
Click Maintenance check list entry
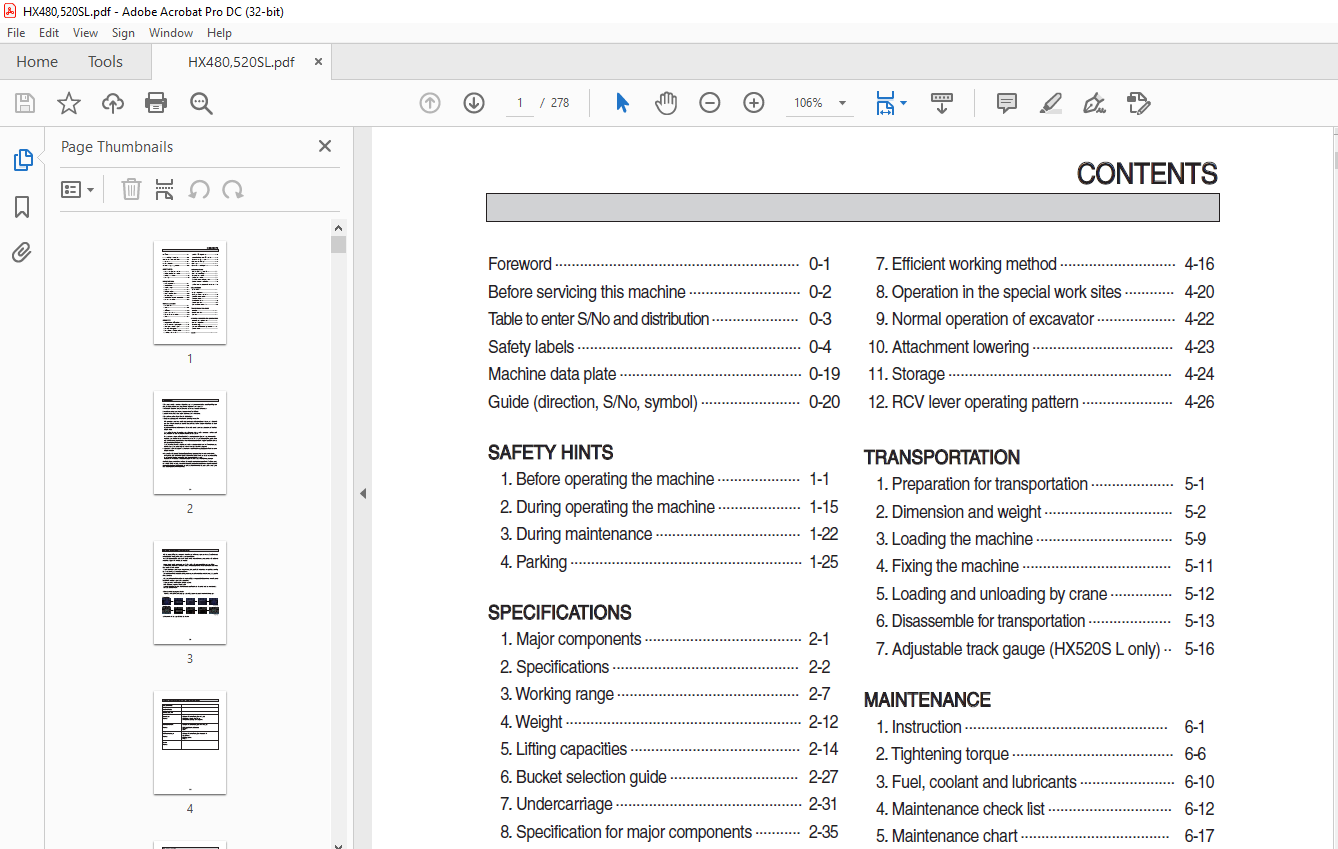pyautogui.click(x=1045, y=809)
